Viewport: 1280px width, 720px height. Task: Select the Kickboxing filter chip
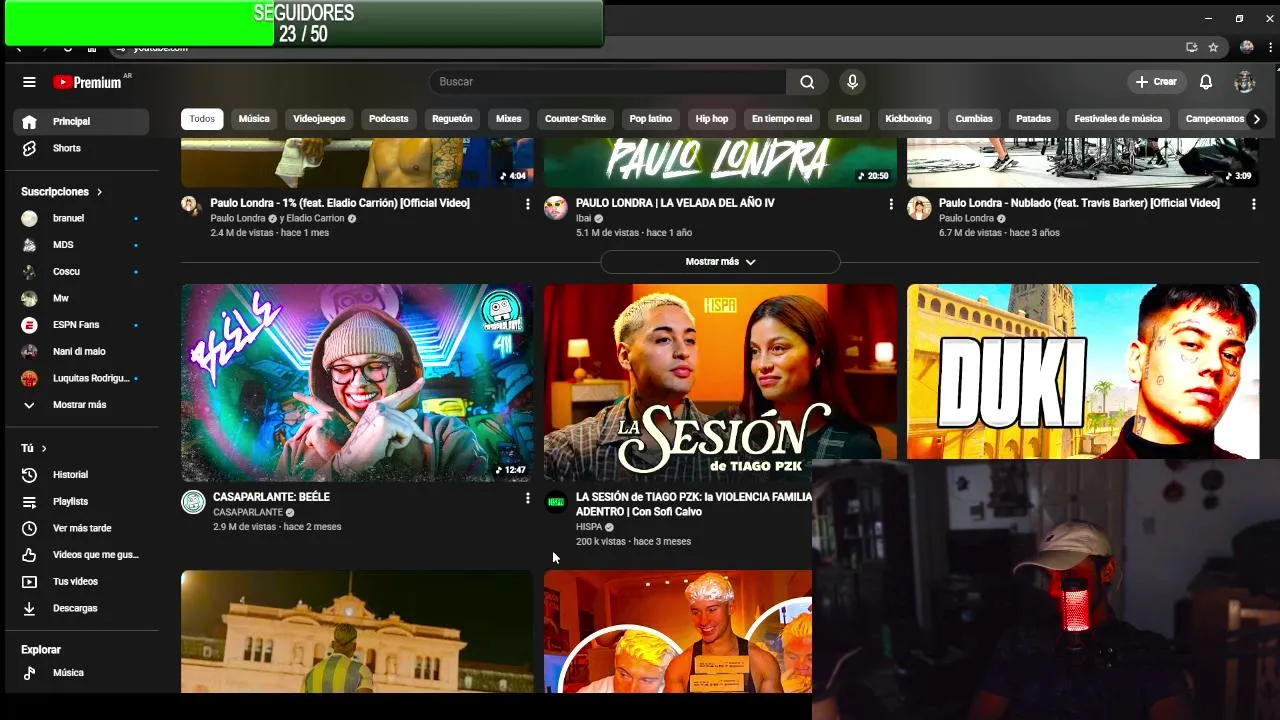coord(908,119)
